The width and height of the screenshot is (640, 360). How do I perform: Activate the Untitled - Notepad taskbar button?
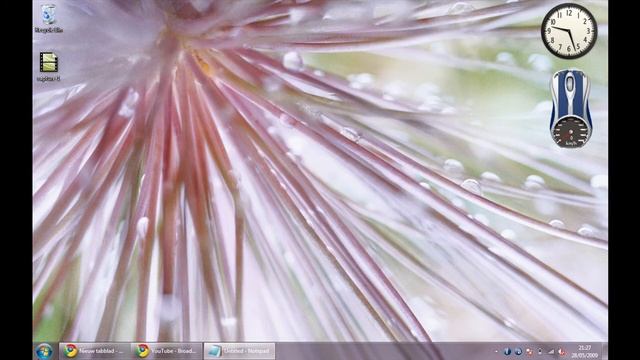click(240, 351)
